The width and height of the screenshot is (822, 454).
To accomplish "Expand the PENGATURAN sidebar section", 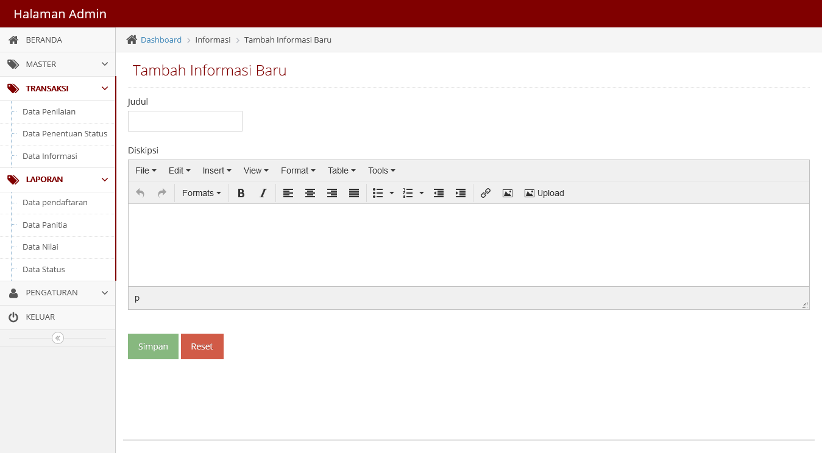I will (x=58, y=293).
